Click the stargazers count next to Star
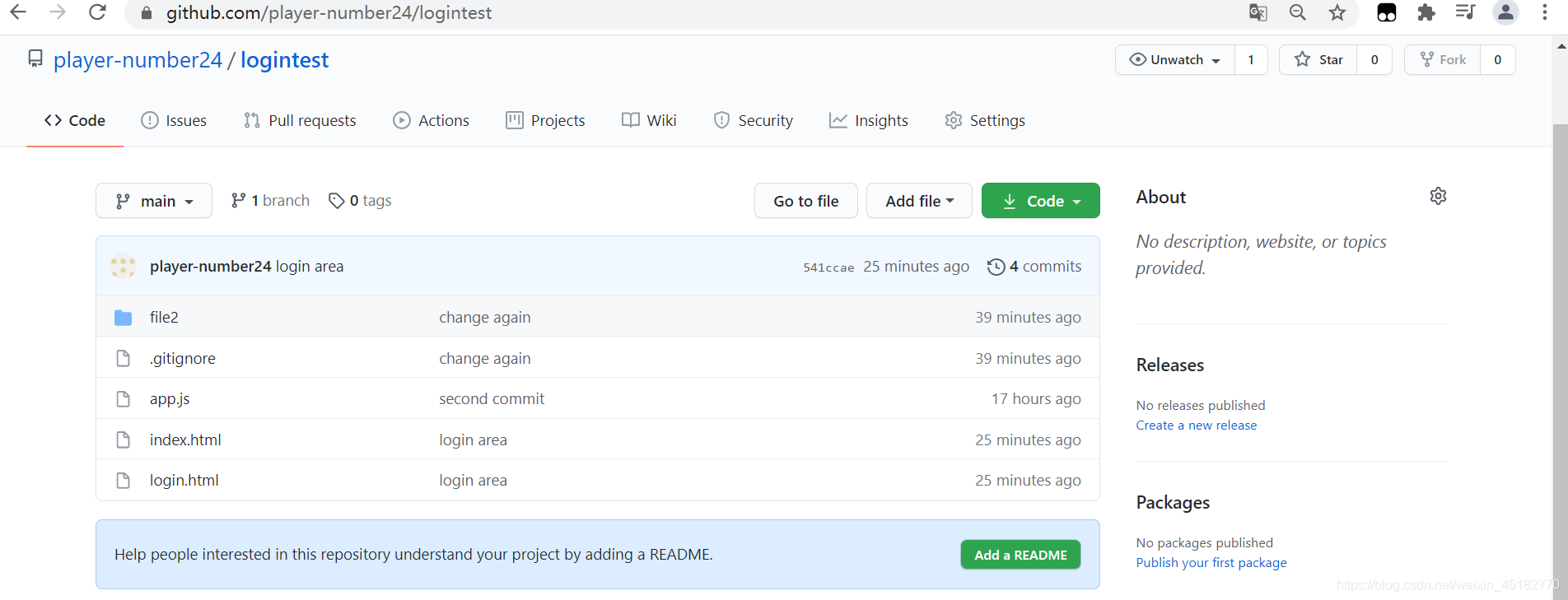Screen dimensions: 1568x600 1374,60
